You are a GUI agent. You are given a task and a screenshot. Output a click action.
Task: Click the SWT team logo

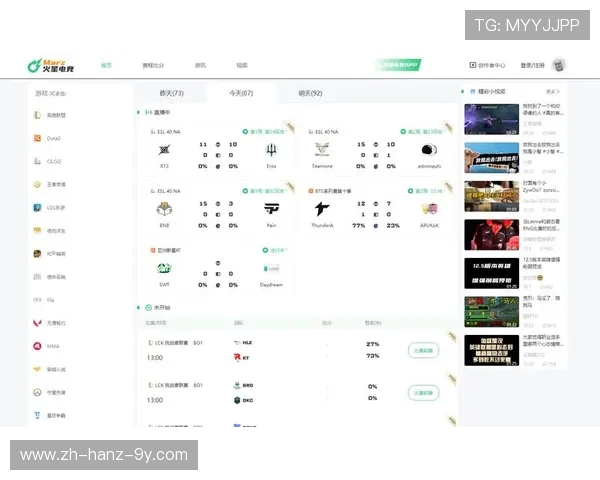(164, 268)
